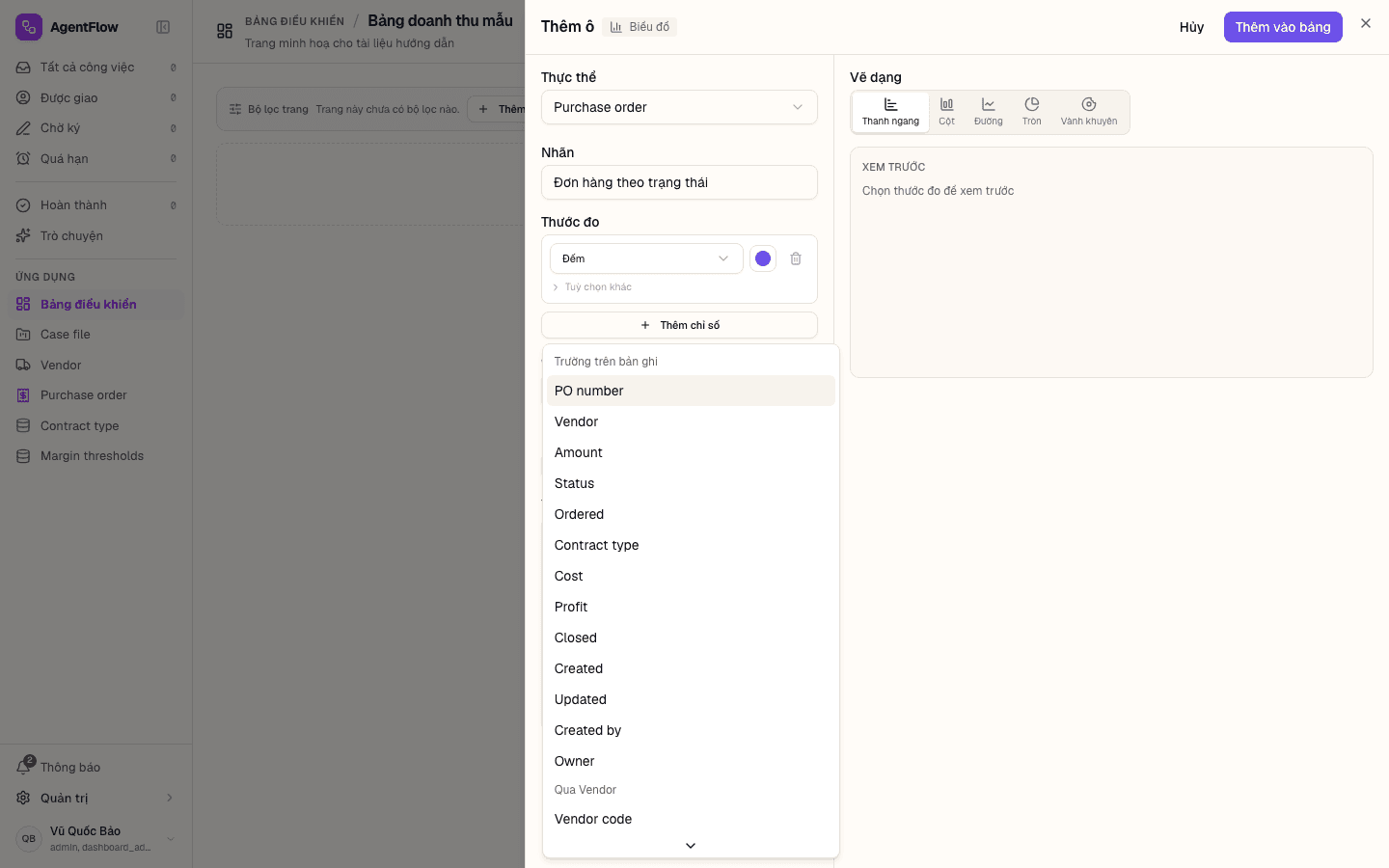This screenshot has width=1389, height=868.
Task: Delete the Đếm metric with trash icon
Action: [x=796, y=258]
